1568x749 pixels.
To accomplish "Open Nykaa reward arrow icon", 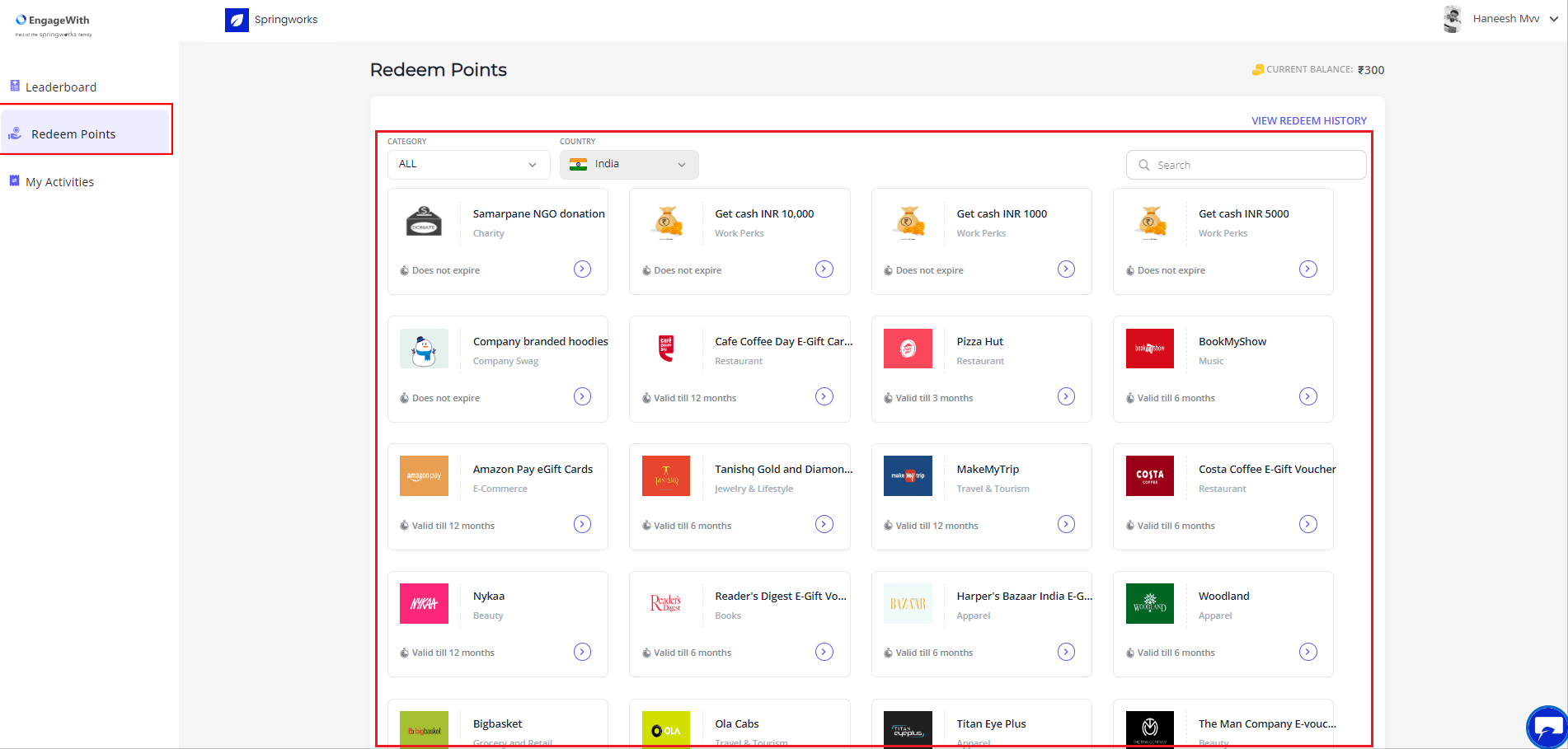I will click(582, 652).
